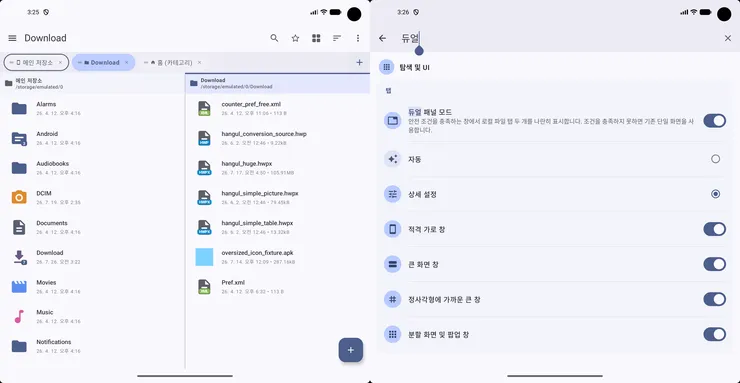Click the 큰 화면 창 icon

pos(392,264)
